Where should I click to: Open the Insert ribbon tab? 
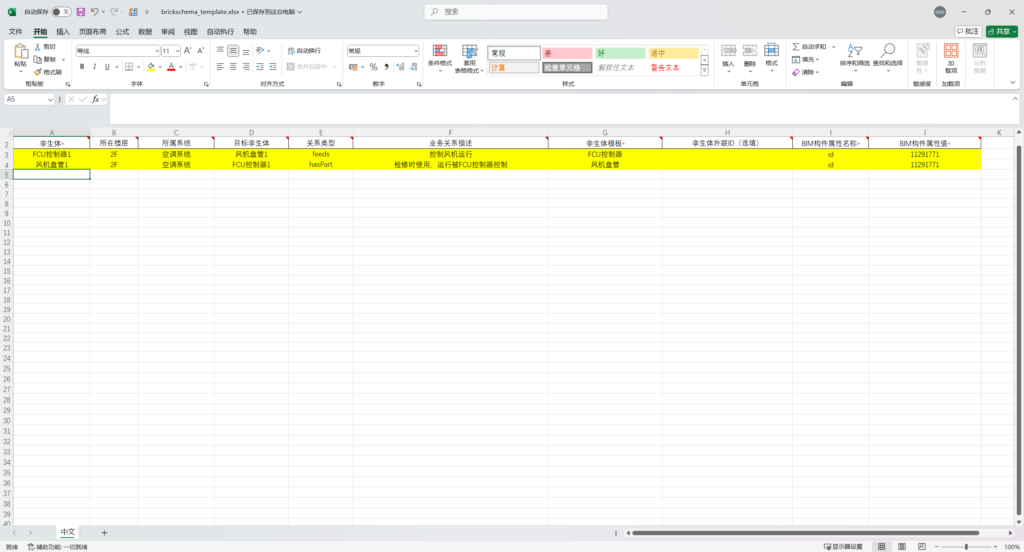pos(63,31)
